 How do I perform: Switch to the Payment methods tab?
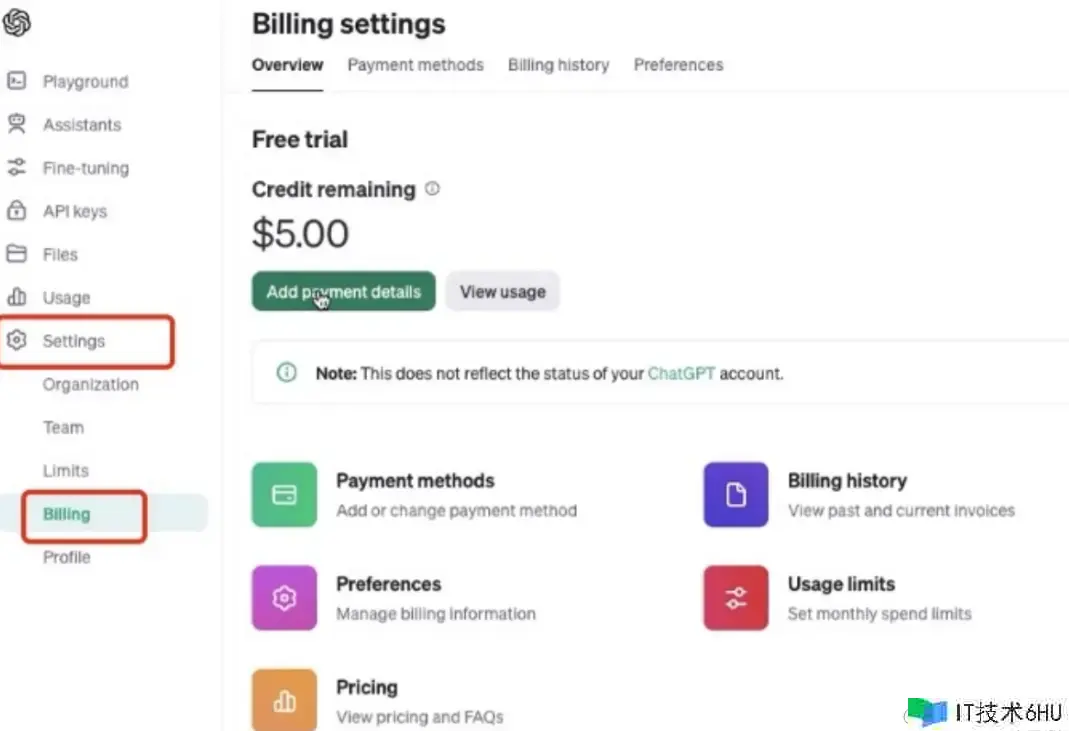point(415,65)
